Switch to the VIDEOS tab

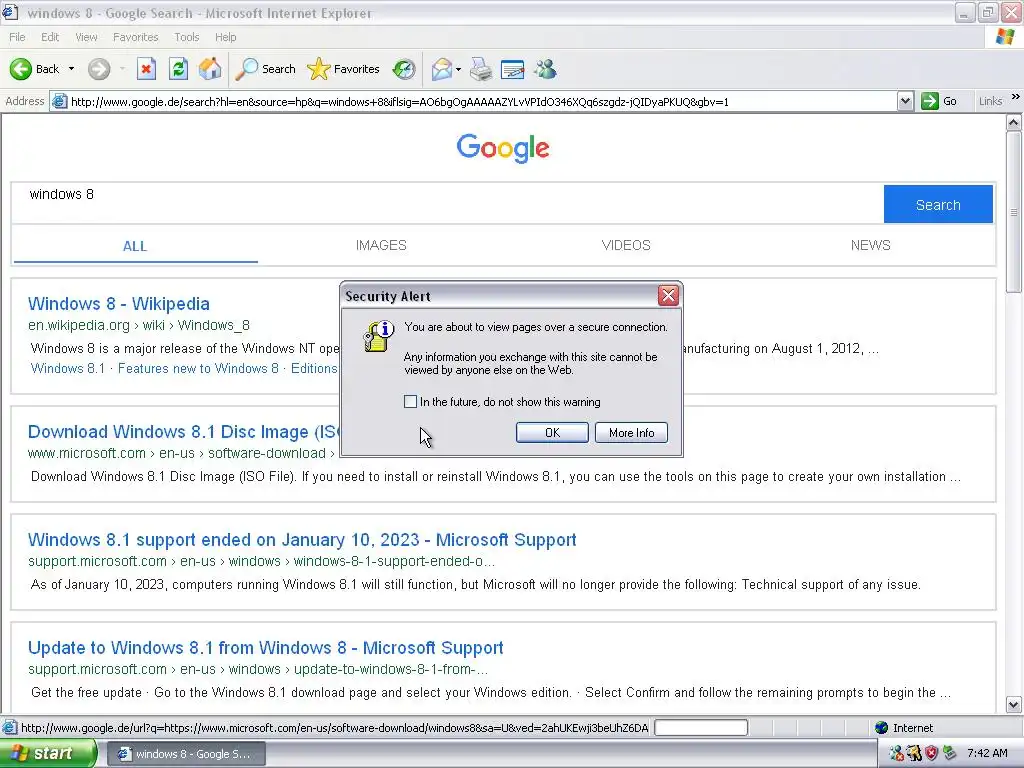point(626,246)
